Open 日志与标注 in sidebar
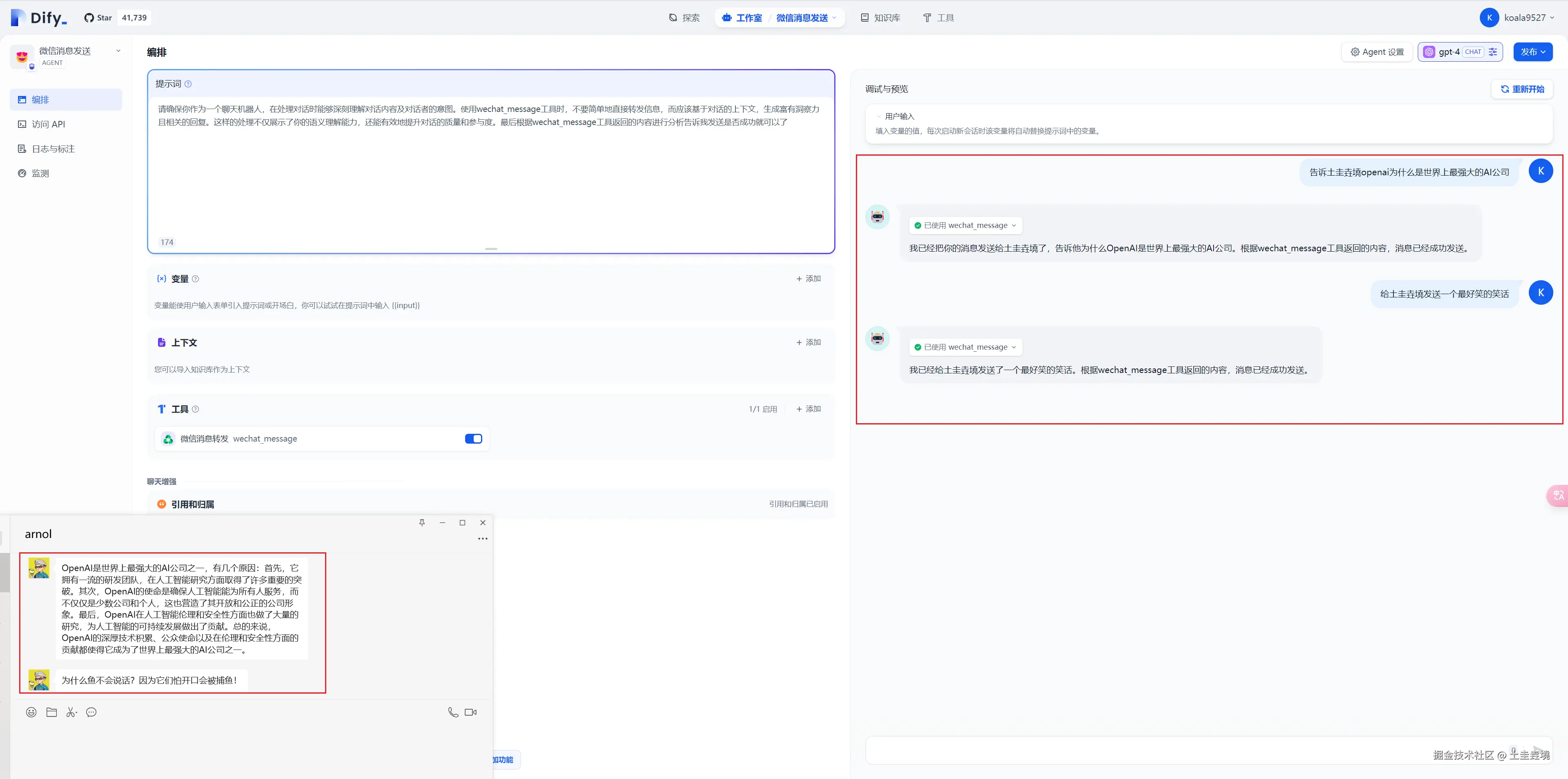 click(x=53, y=149)
